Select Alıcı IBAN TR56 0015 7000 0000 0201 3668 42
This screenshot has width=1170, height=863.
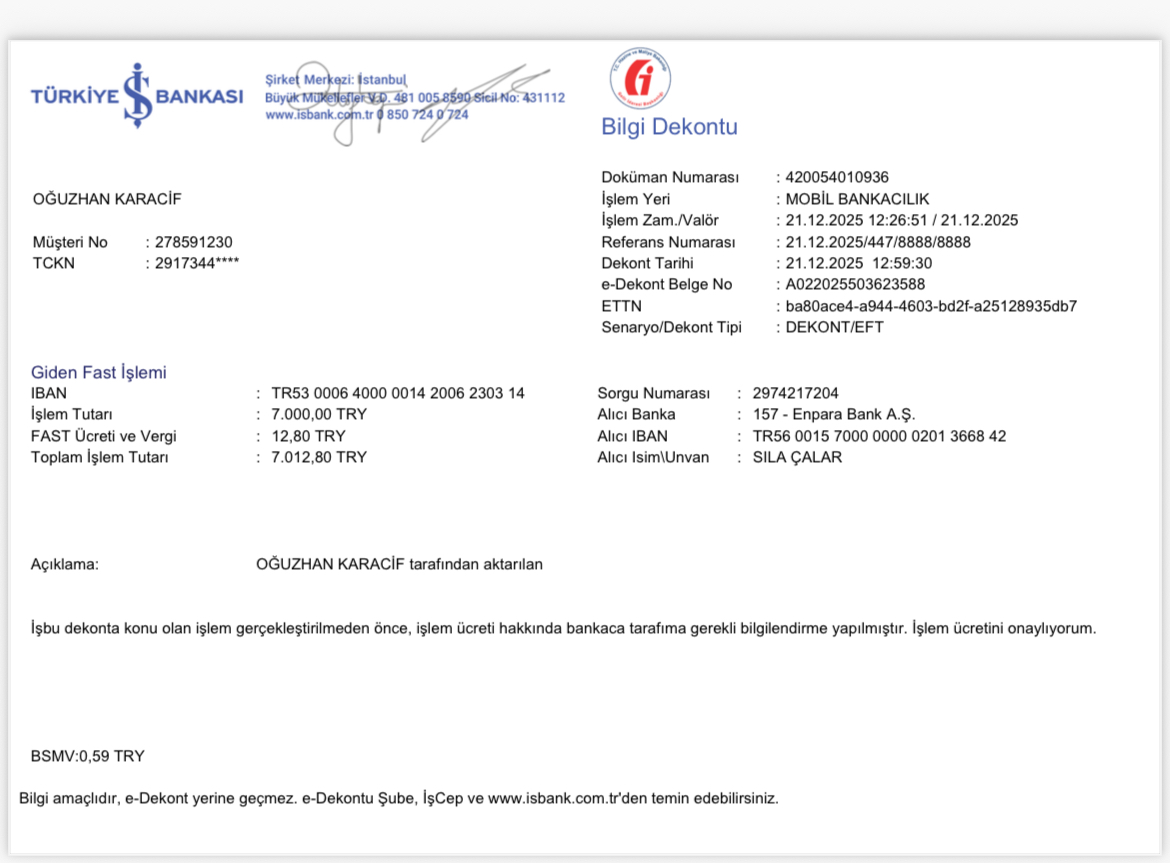(879, 436)
